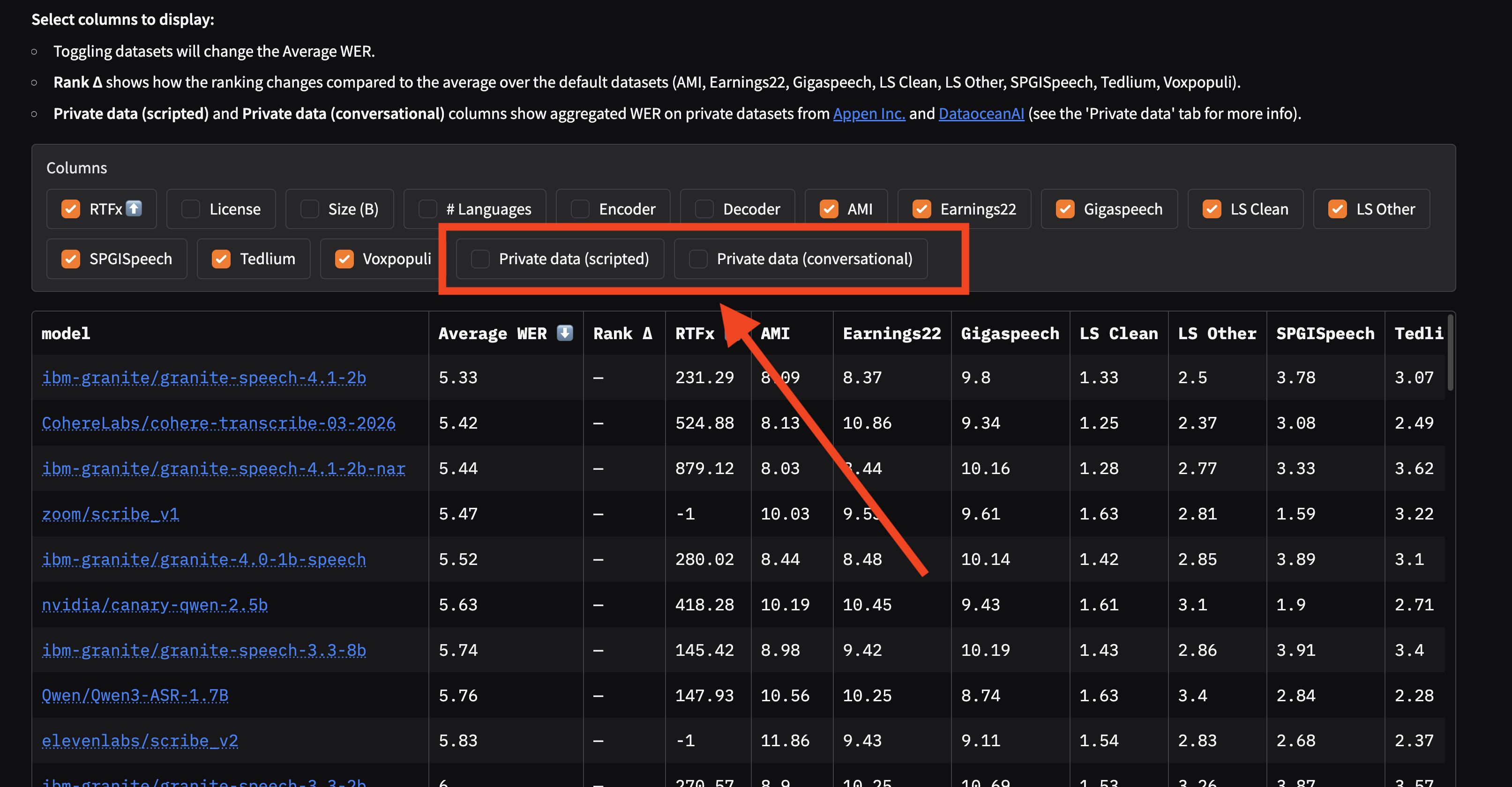The width and height of the screenshot is (1512, 787).
Task: Select Earnings22 value 10.86
Action: (867, 423)
